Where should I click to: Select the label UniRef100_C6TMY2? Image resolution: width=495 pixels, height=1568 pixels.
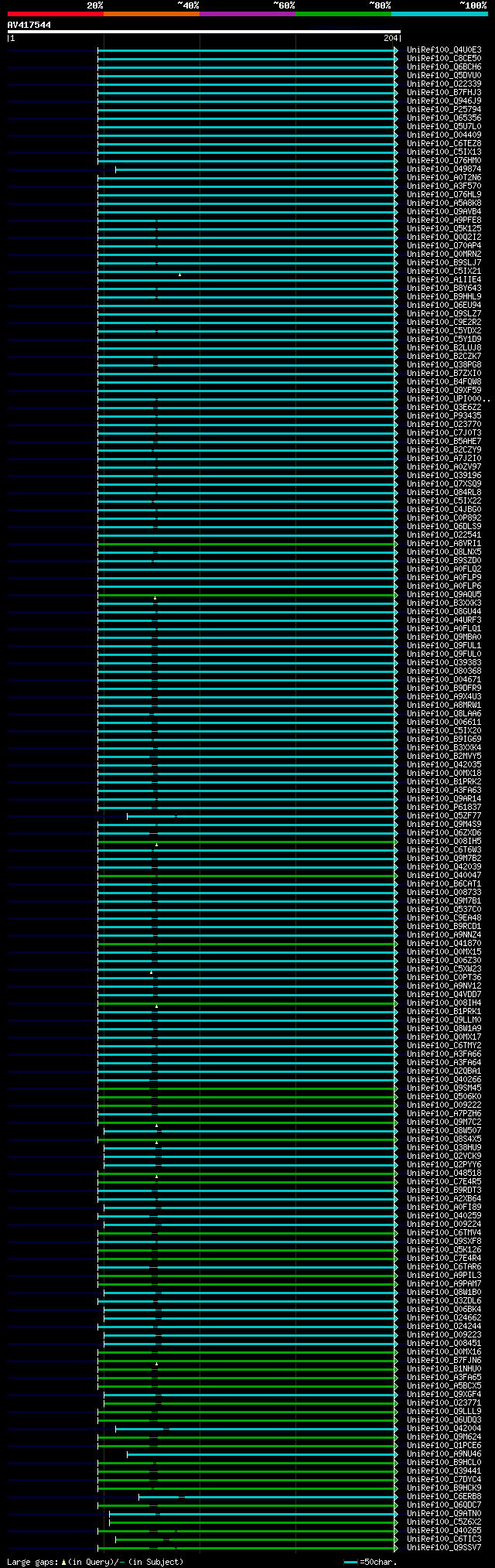[444, 1046]
